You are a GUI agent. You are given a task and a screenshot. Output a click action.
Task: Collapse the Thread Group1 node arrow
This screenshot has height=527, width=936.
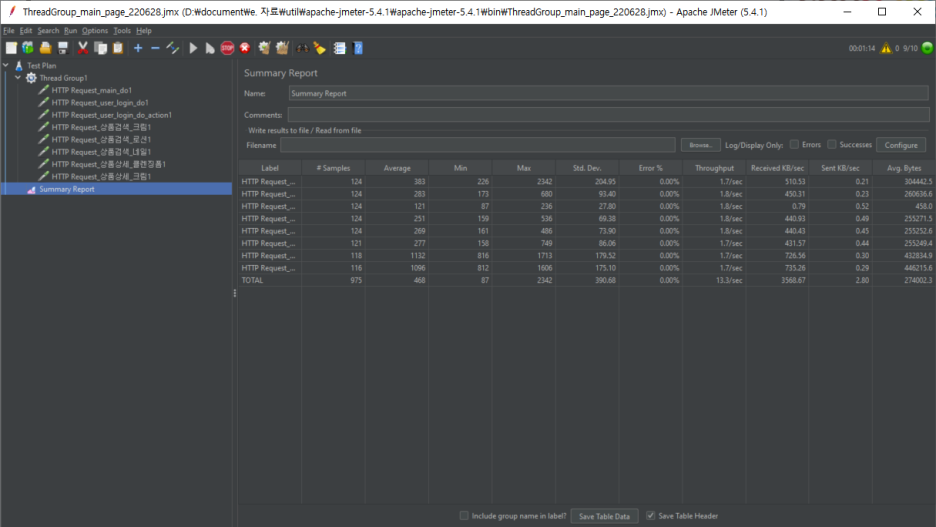(18, 78)
